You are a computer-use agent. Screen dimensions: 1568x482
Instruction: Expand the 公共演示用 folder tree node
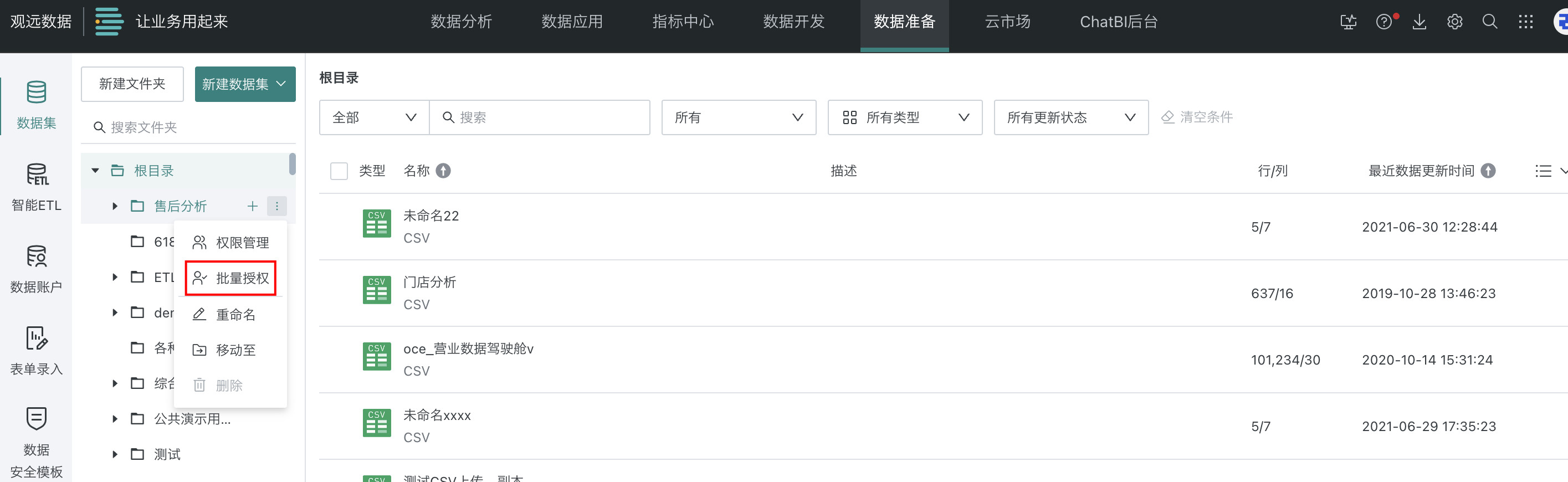pyautogui.click(x=115, y=419)
